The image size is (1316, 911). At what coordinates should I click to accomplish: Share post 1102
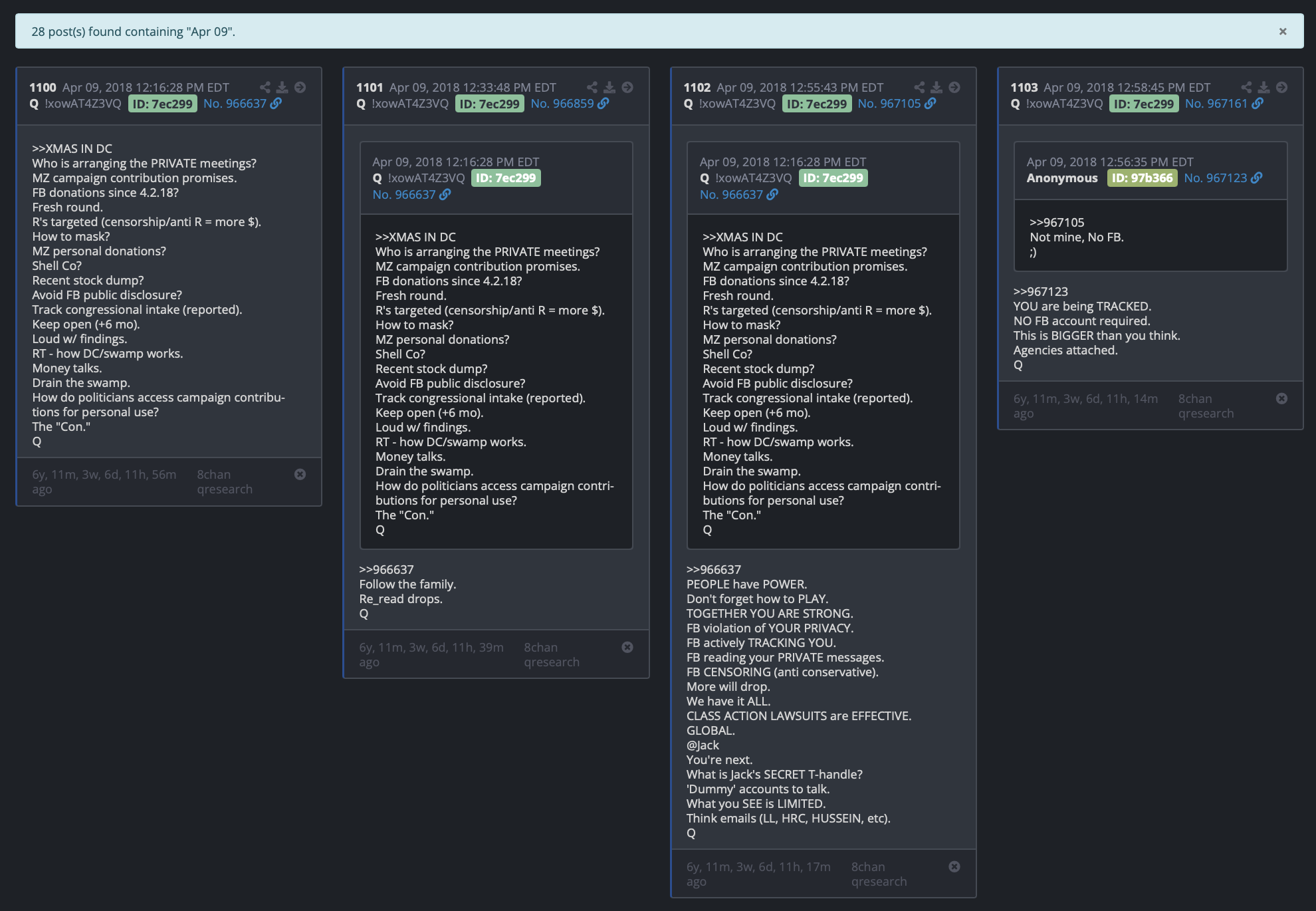[x=919, y=87]
